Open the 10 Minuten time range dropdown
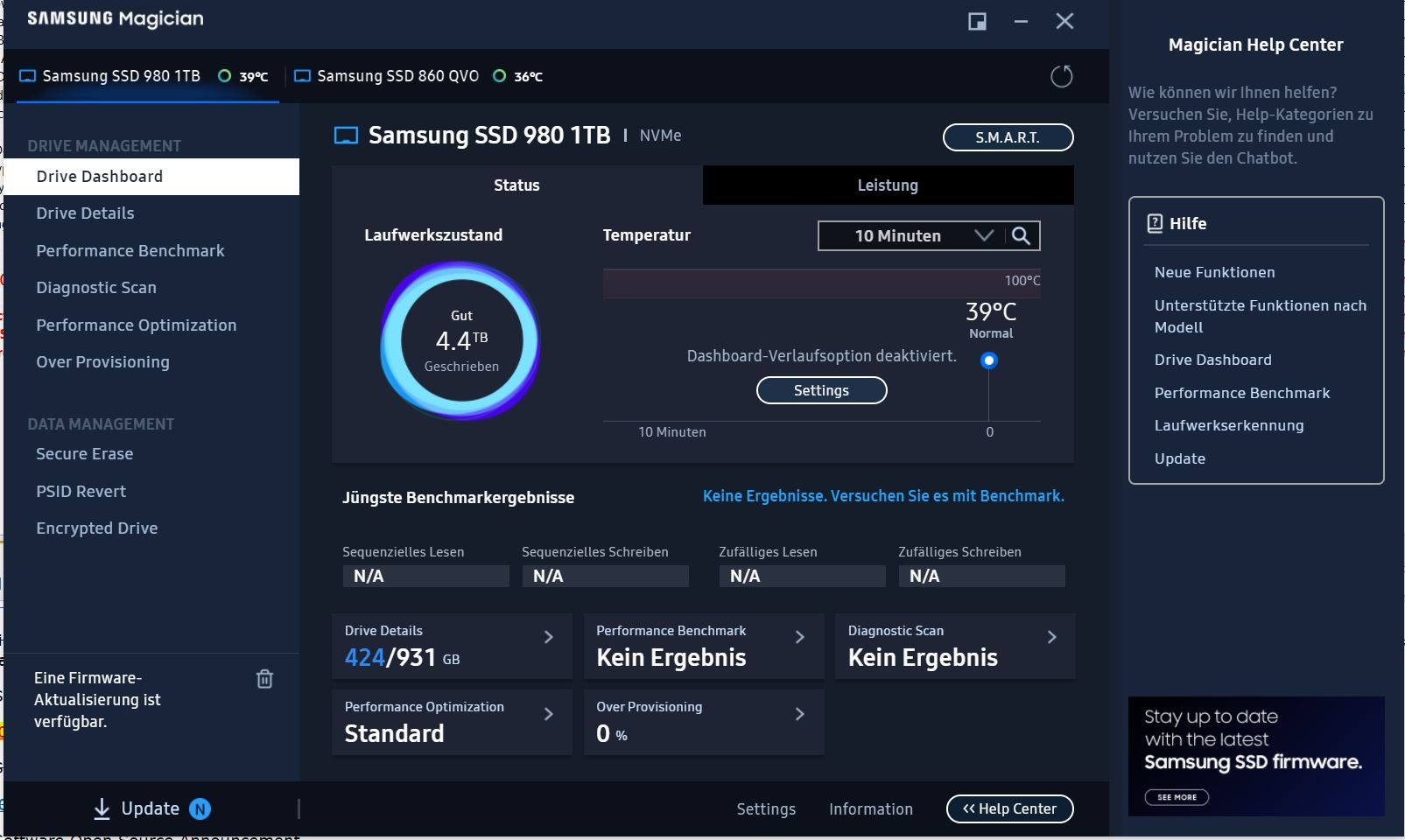The image size is (1405, 840). pyautogui.click(x=913, y=235)
